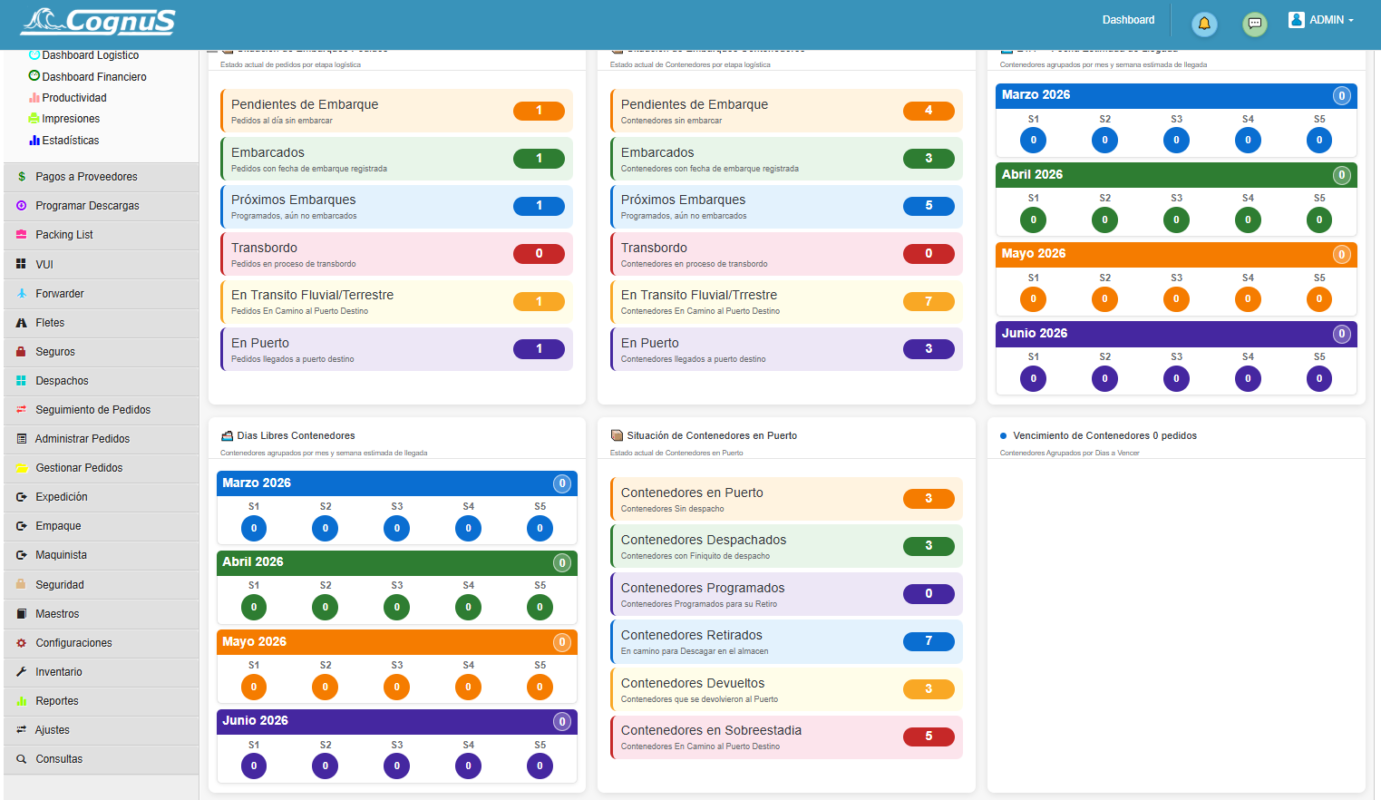Open Seguimiento de Pedidos menu item
The width and height of the screenshot is (1381, 800).
pos(93,410)
